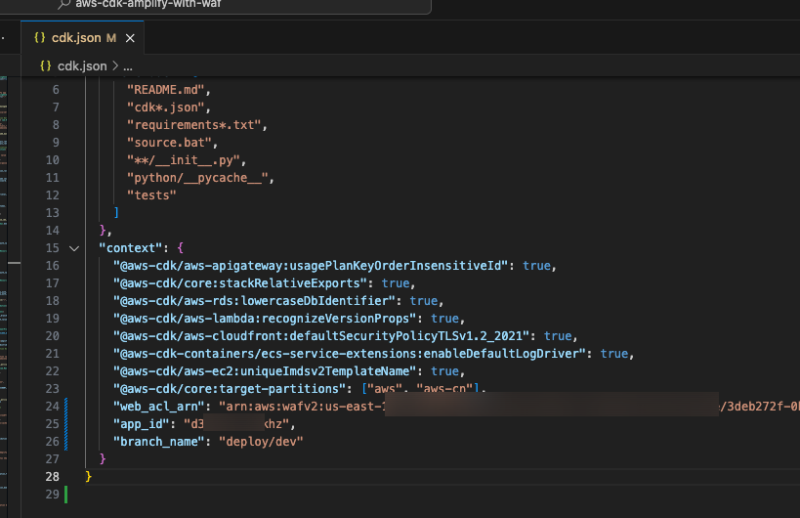
Task: Switch to the cdk.json tab
Action: [76, 38]
